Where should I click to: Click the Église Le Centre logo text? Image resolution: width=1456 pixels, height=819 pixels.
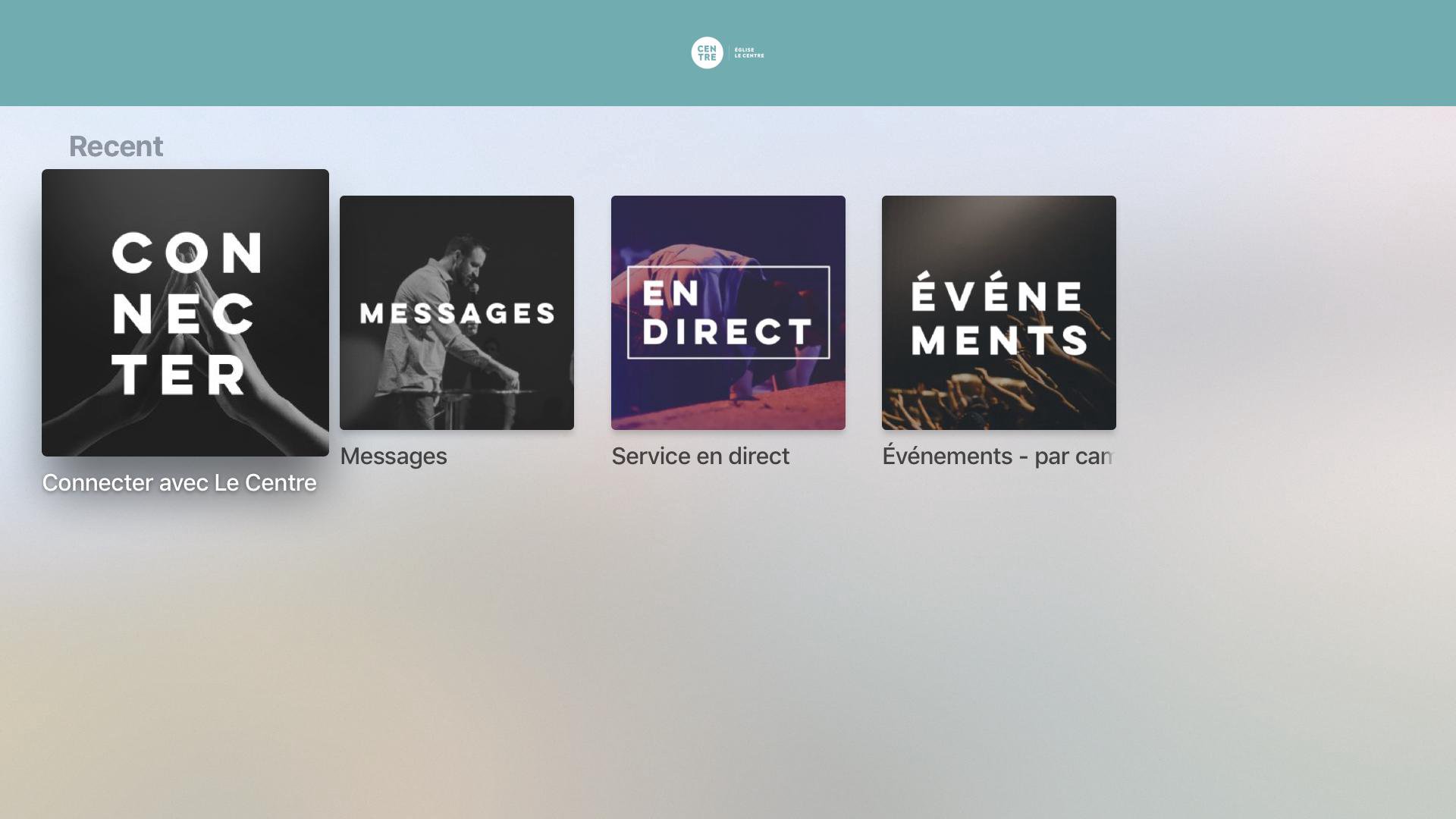click(748, 53)
